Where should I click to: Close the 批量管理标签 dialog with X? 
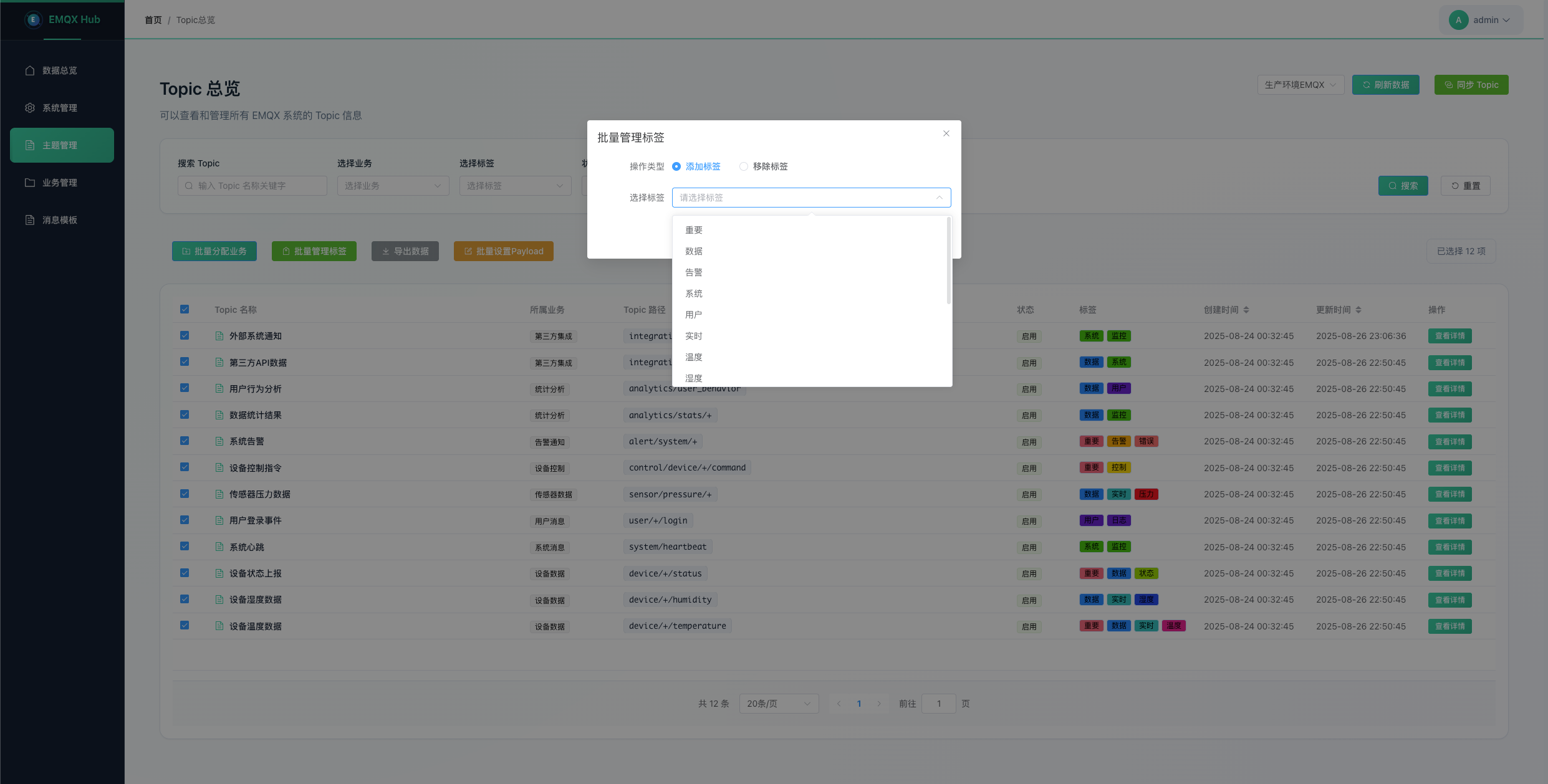[x=946, y=133]
